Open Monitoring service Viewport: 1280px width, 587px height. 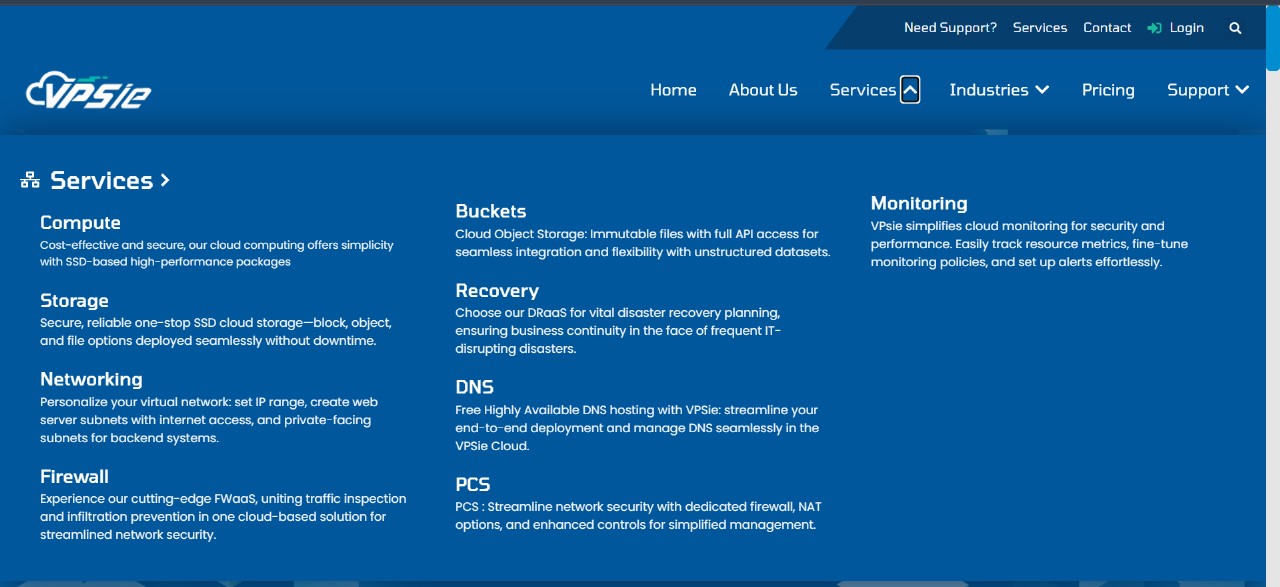point(919,203)
